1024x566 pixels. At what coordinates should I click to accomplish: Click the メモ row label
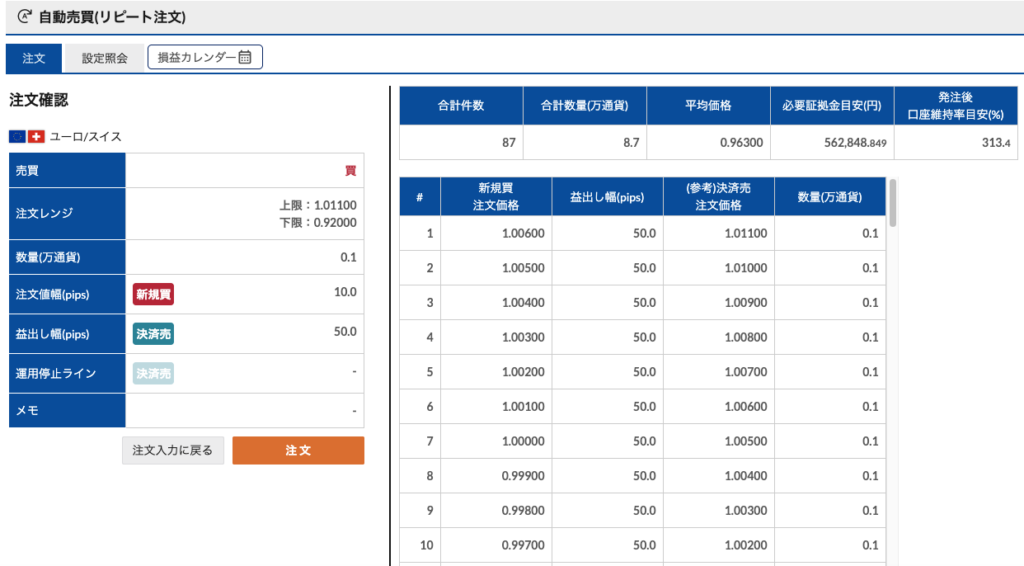click(27, 411)
